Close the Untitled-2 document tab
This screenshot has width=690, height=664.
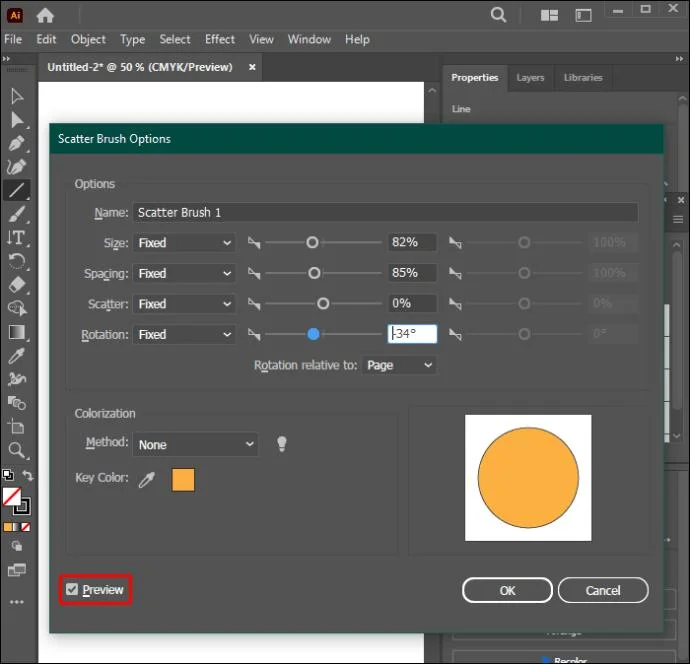(x=252, y=67)
